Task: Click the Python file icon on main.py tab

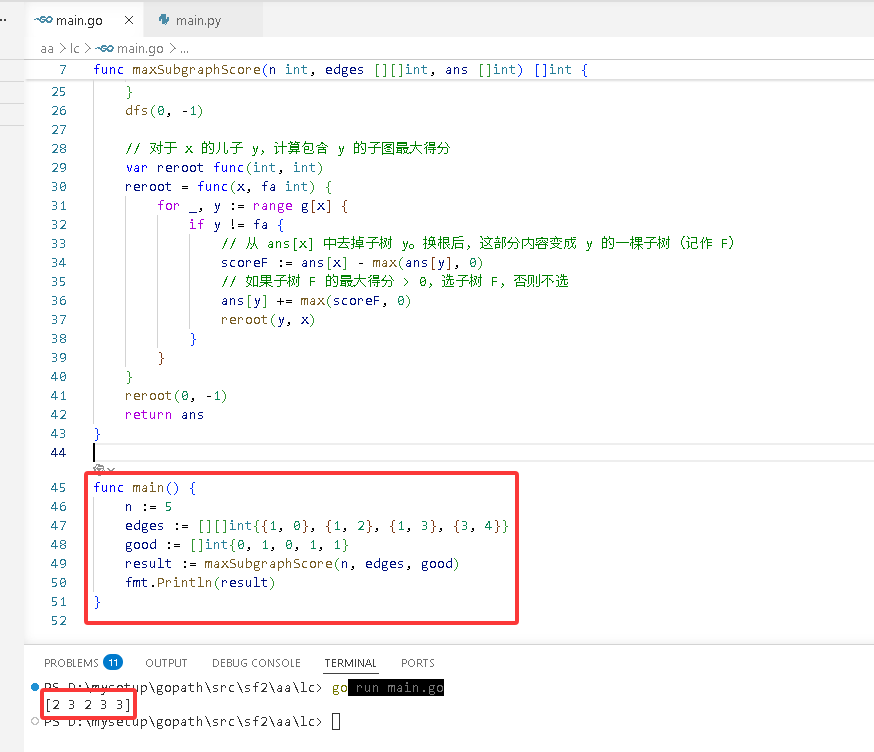Action: coord(164,20)
